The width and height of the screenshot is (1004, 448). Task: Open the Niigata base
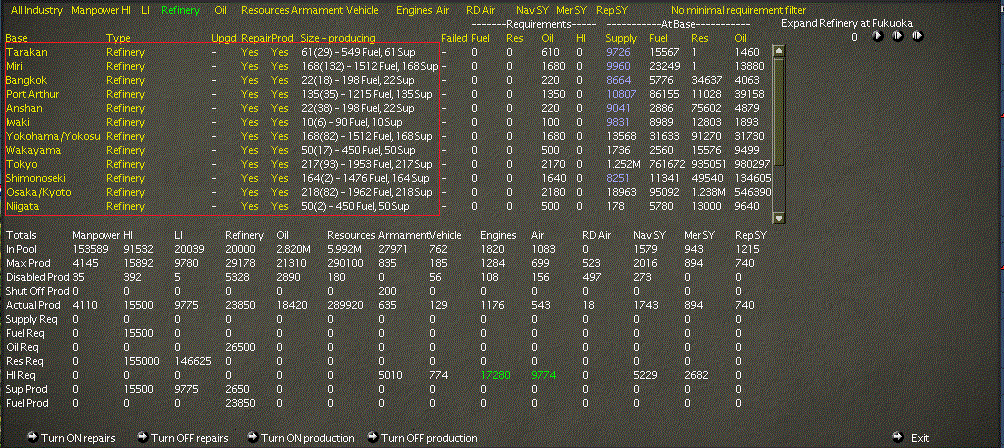(x=22, y=207)
